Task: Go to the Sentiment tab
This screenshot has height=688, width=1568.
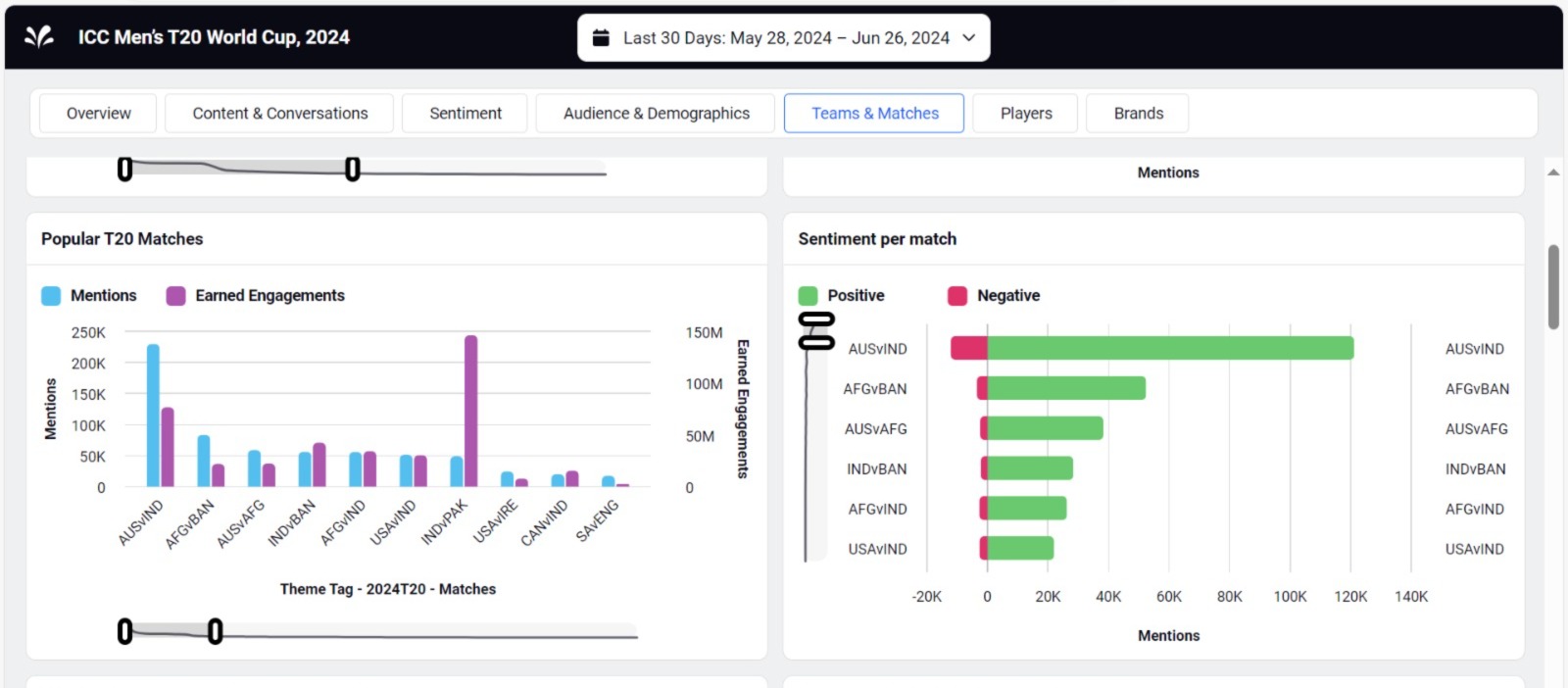Action: pos(465,114)
